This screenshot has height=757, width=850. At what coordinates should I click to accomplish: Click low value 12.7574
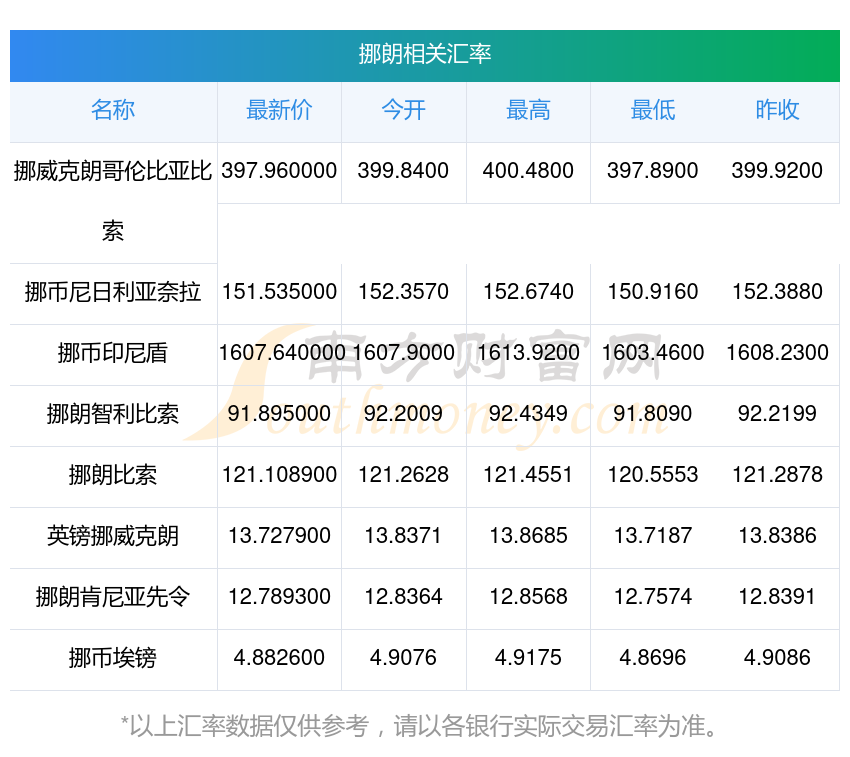(x=653, y=597)
